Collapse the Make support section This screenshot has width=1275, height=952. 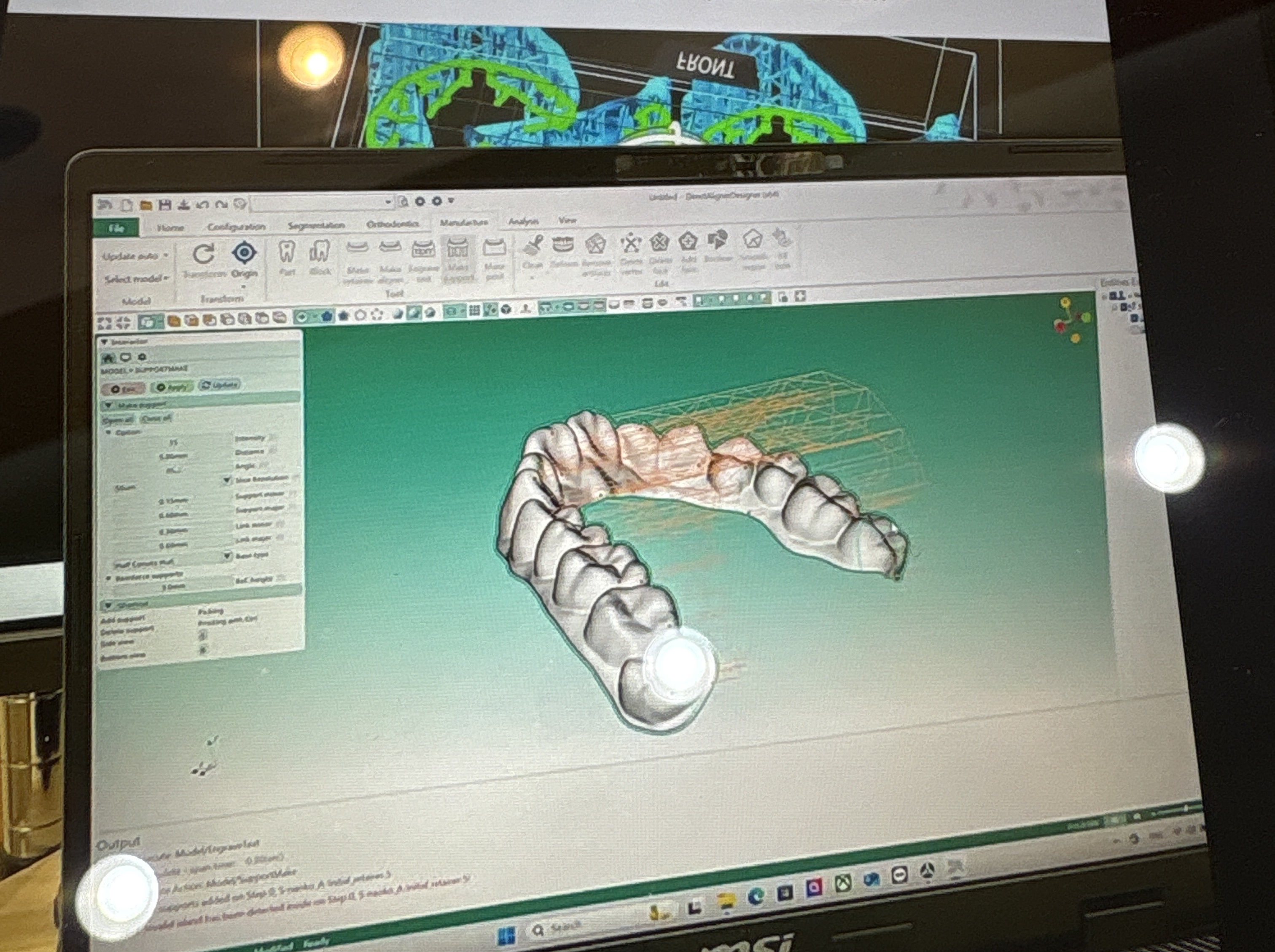[x=108, y=406]
